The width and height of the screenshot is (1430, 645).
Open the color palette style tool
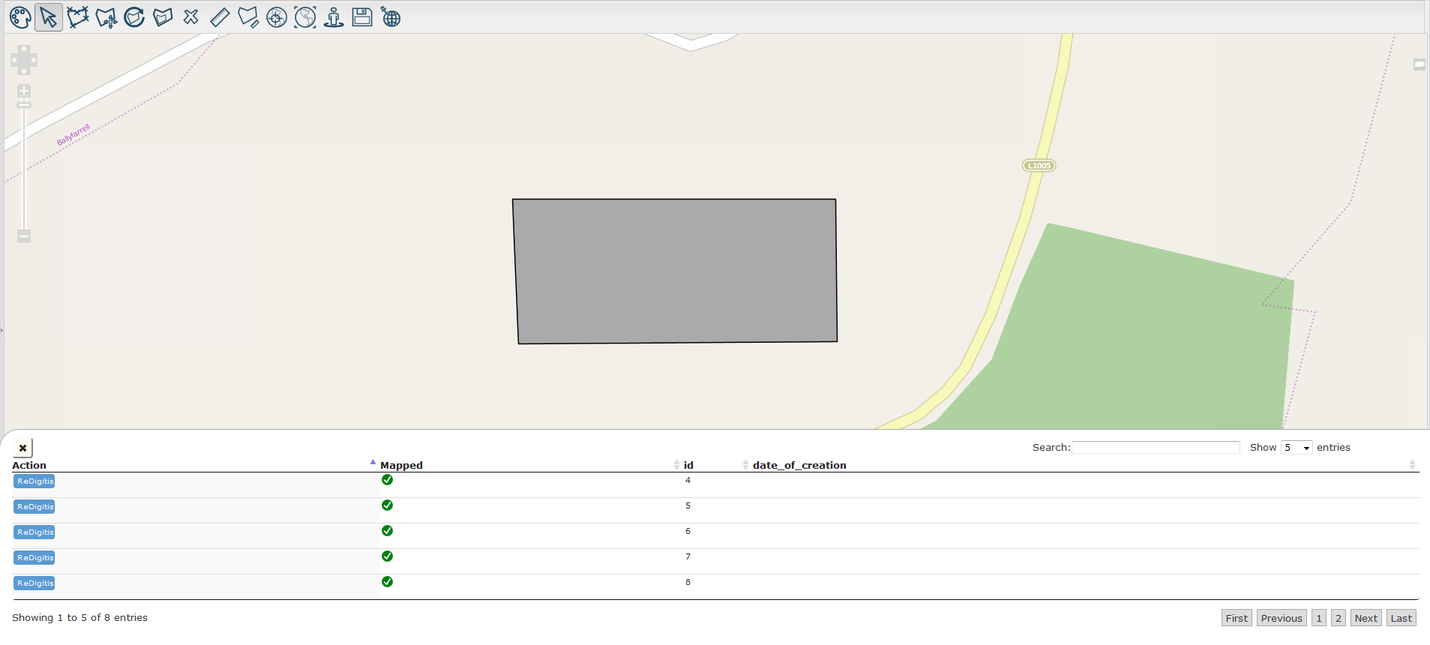pos(20,17)
